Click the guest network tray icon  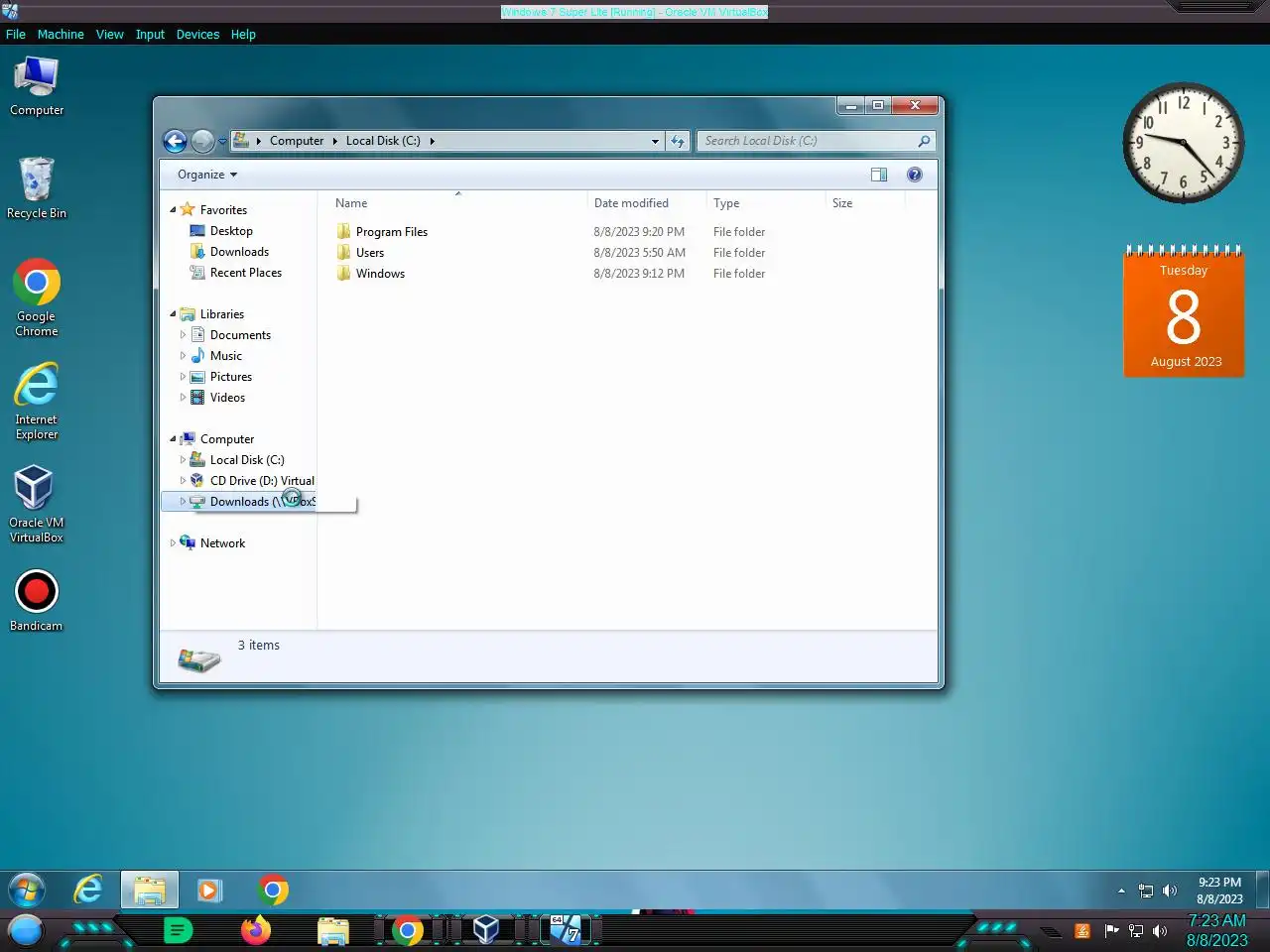click(x=1146, y=891)
